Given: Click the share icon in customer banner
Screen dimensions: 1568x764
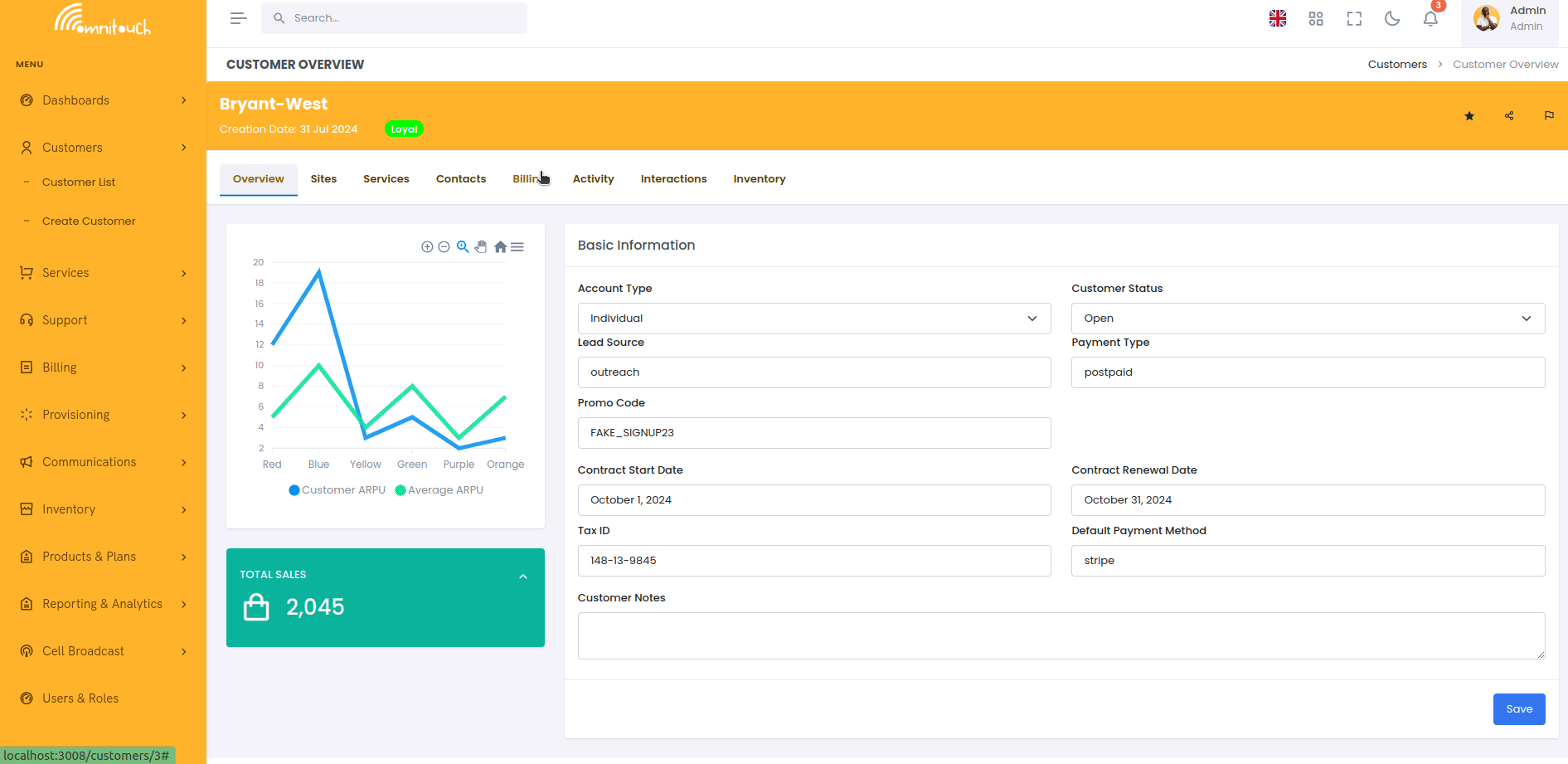Looking at the screenshot, I should (1509, 116).
